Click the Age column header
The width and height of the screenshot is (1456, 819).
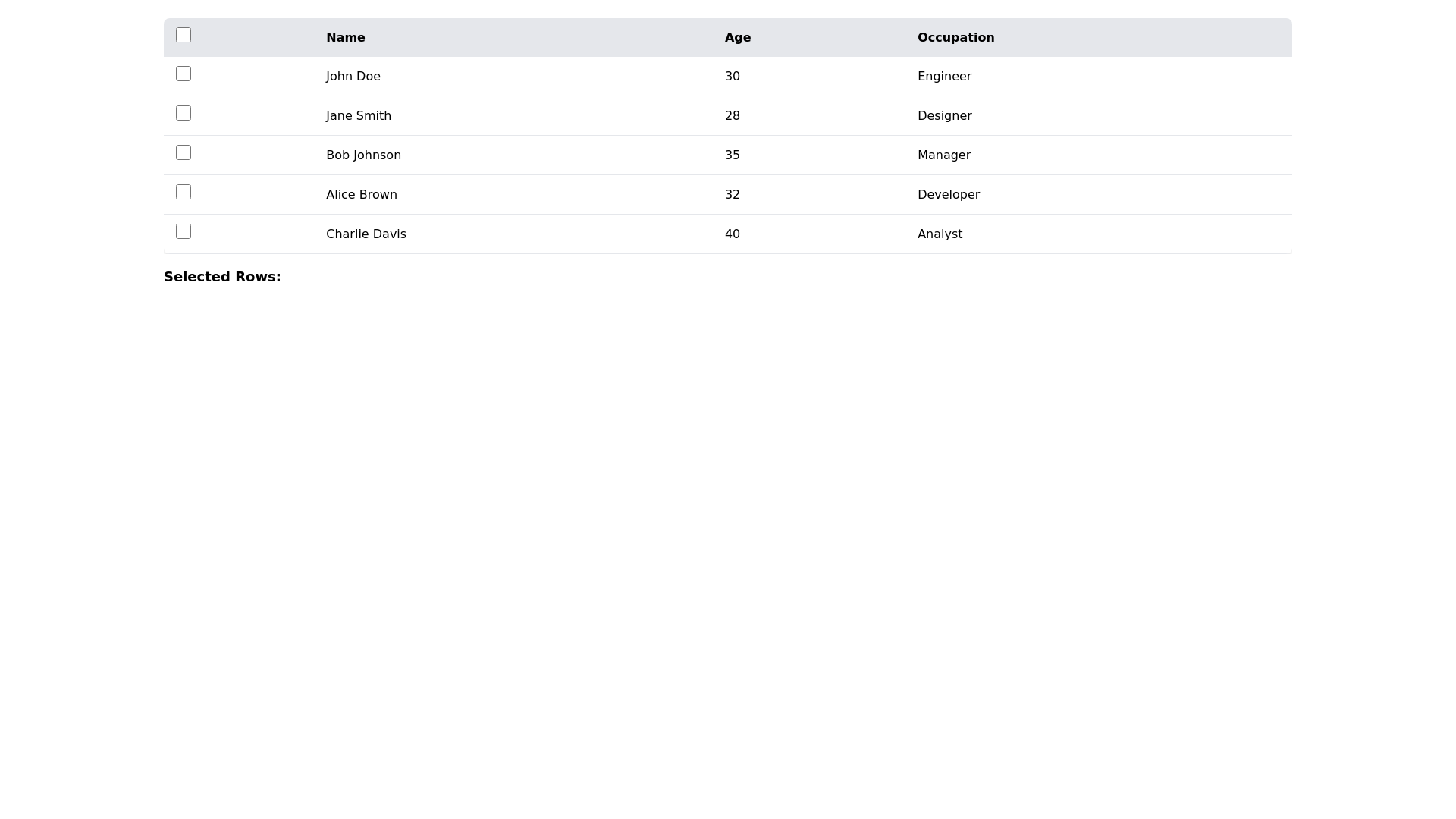(x=738, y=37)
